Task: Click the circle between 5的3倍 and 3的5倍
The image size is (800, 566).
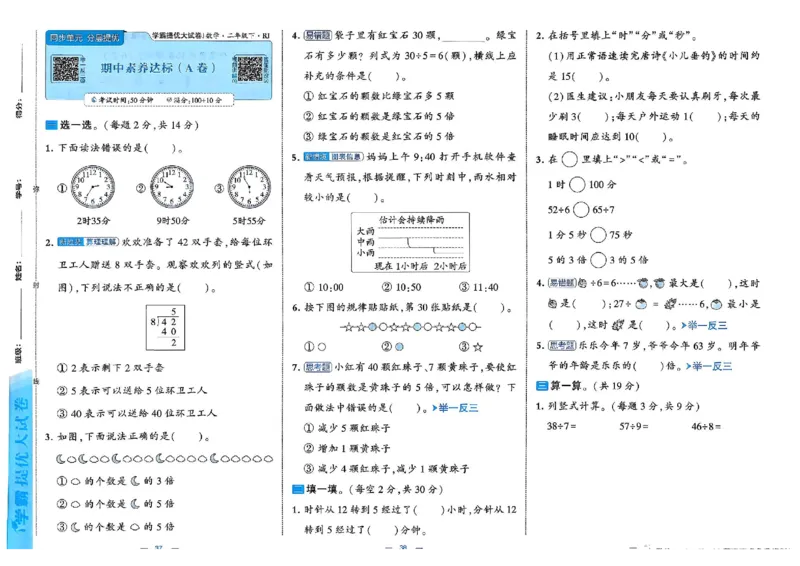Action: point(598,260)
